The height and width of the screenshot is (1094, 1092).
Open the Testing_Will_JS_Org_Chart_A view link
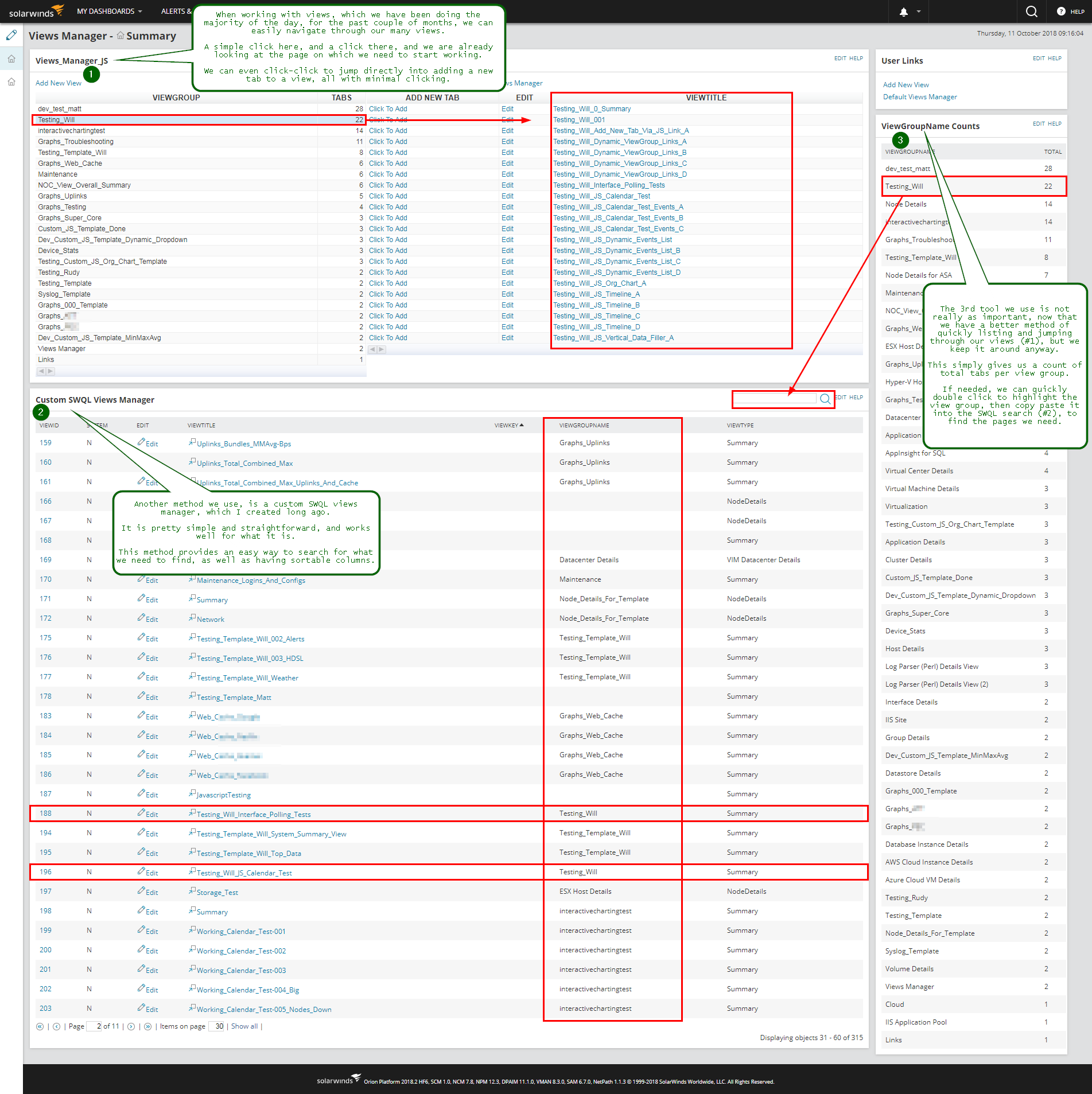point(600,283)
